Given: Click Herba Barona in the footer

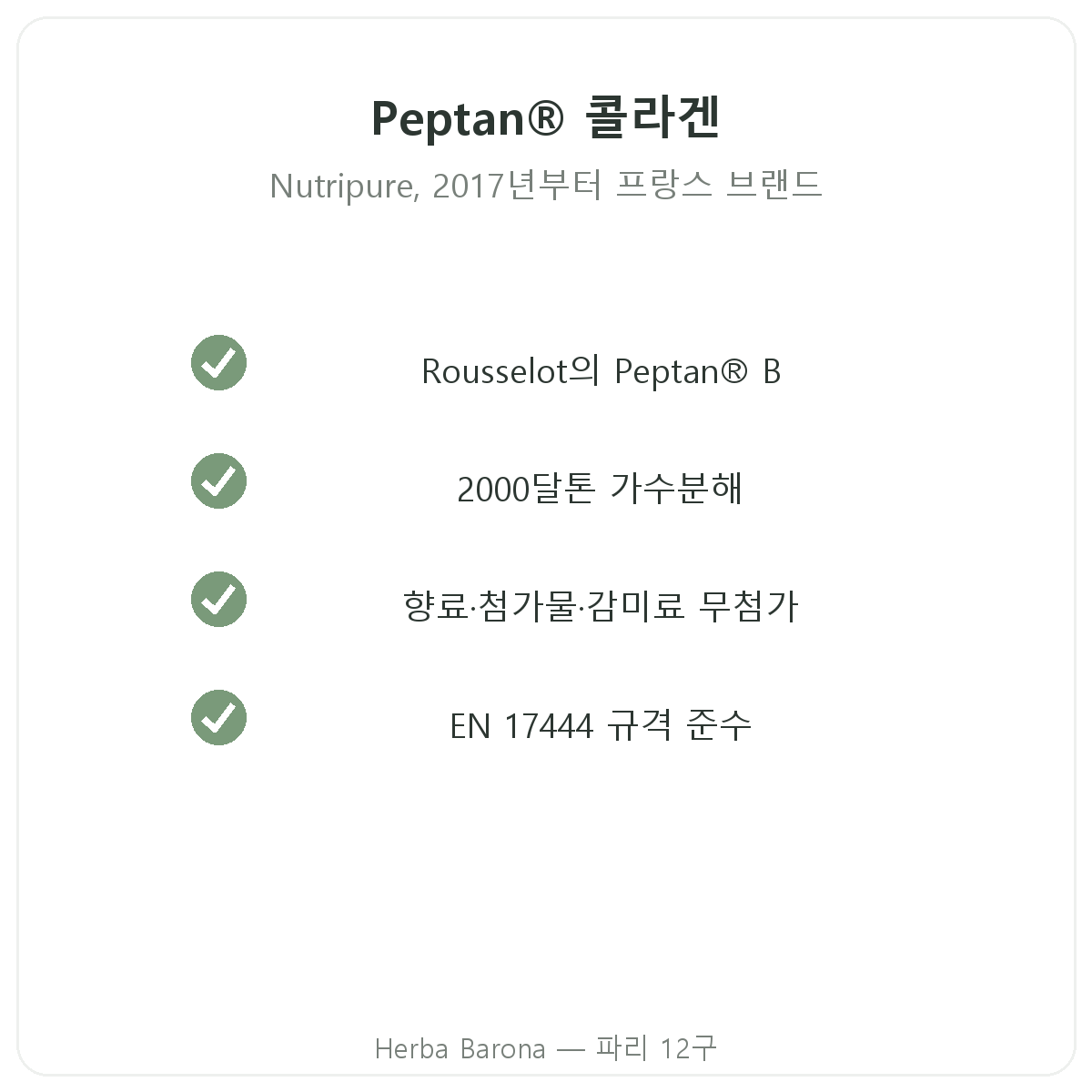Looking at the screenshot, I should [460, 1048].
